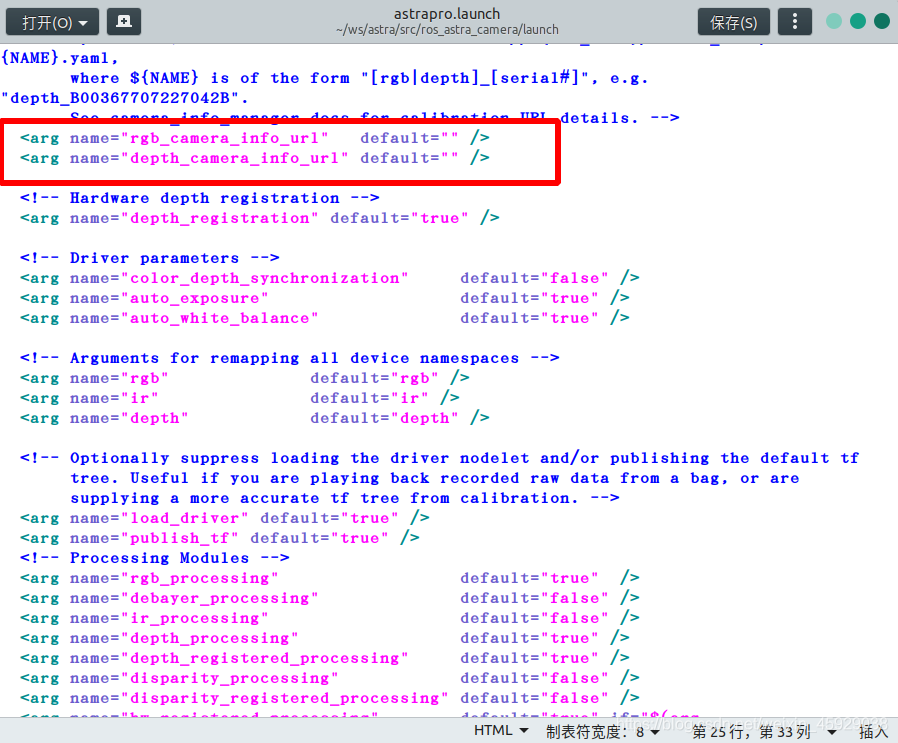Click the auto_white_balance arg name
The height and width of the screenshot is (743, 898).
[x=219, y=319]
